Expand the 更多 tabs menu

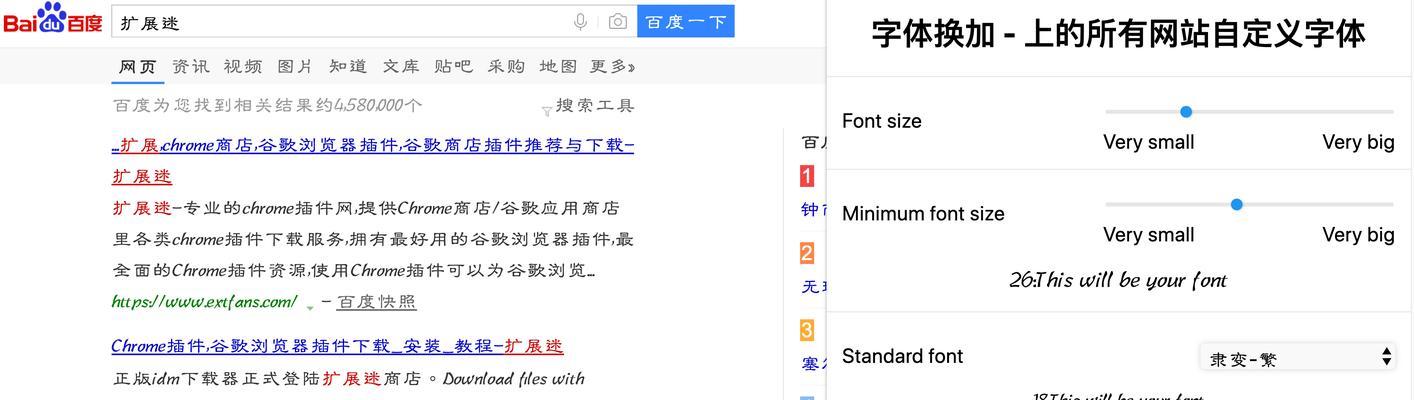tap(612, 66)
